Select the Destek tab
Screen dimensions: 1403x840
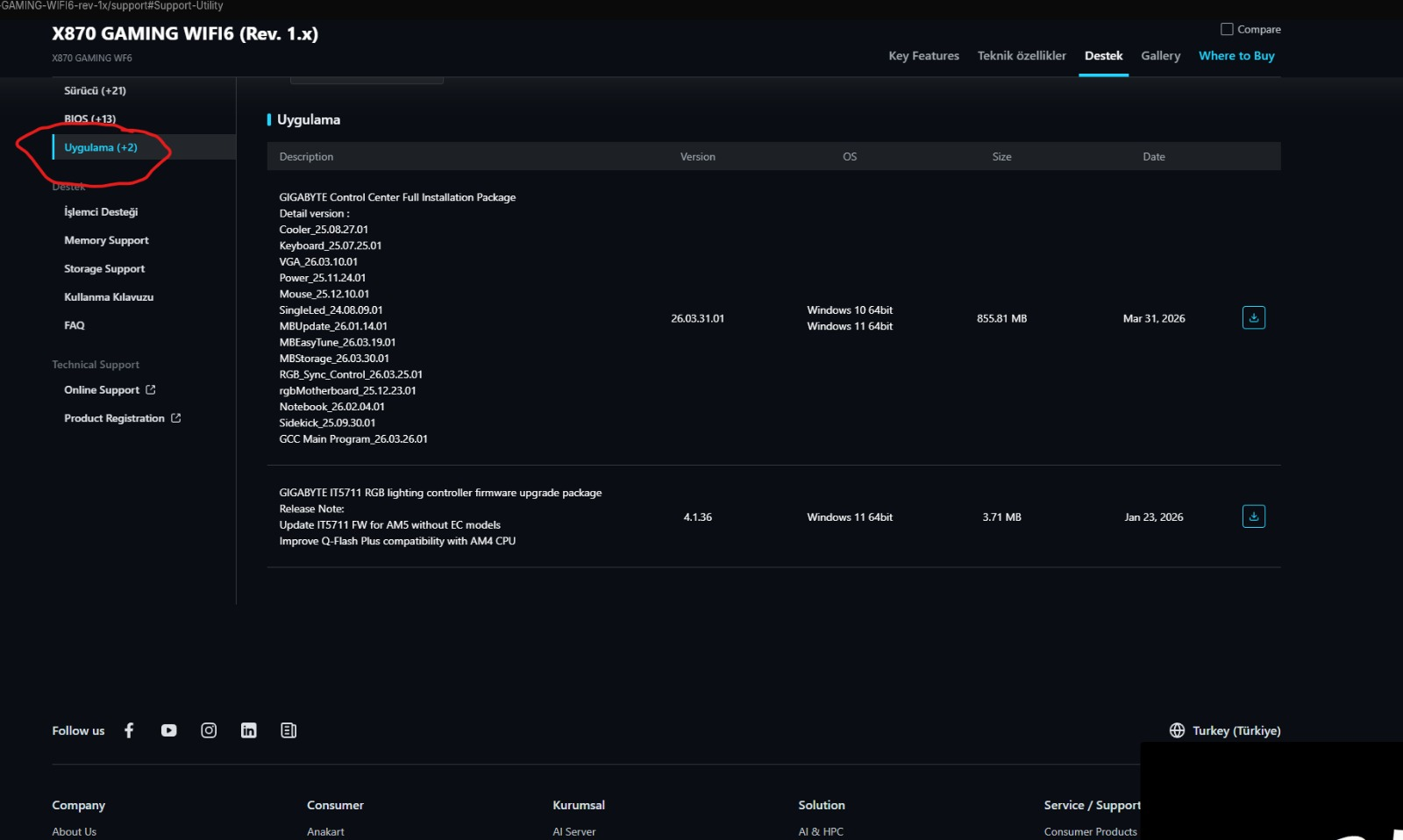point(1103,55)
